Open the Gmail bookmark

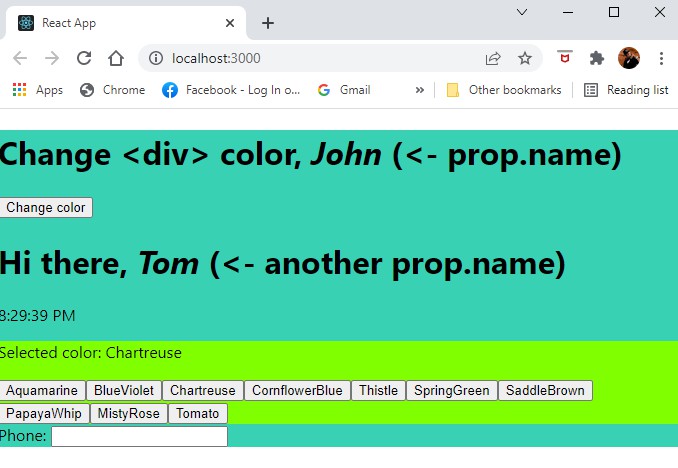coord(344,90)
